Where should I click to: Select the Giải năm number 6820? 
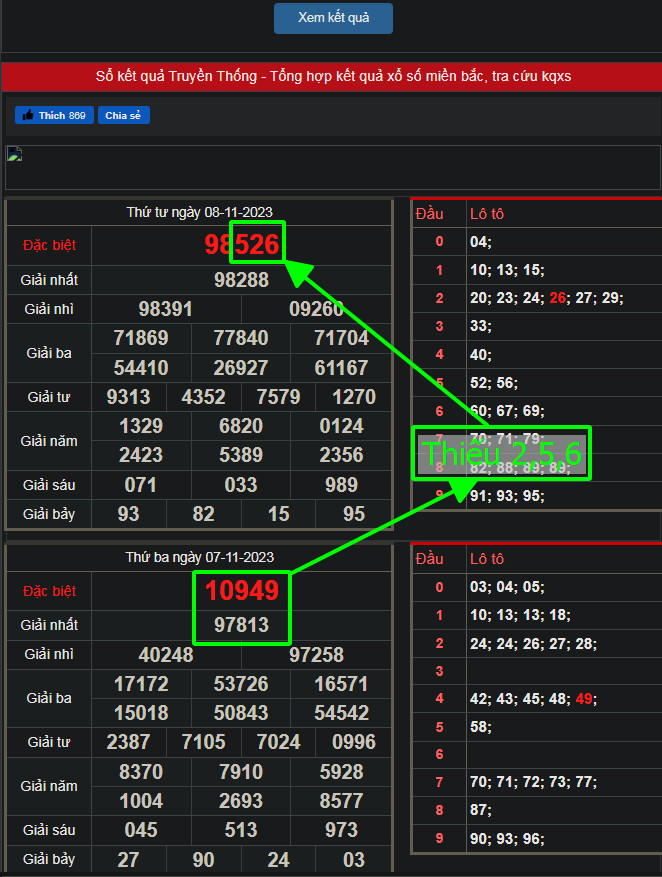[241, 426]
